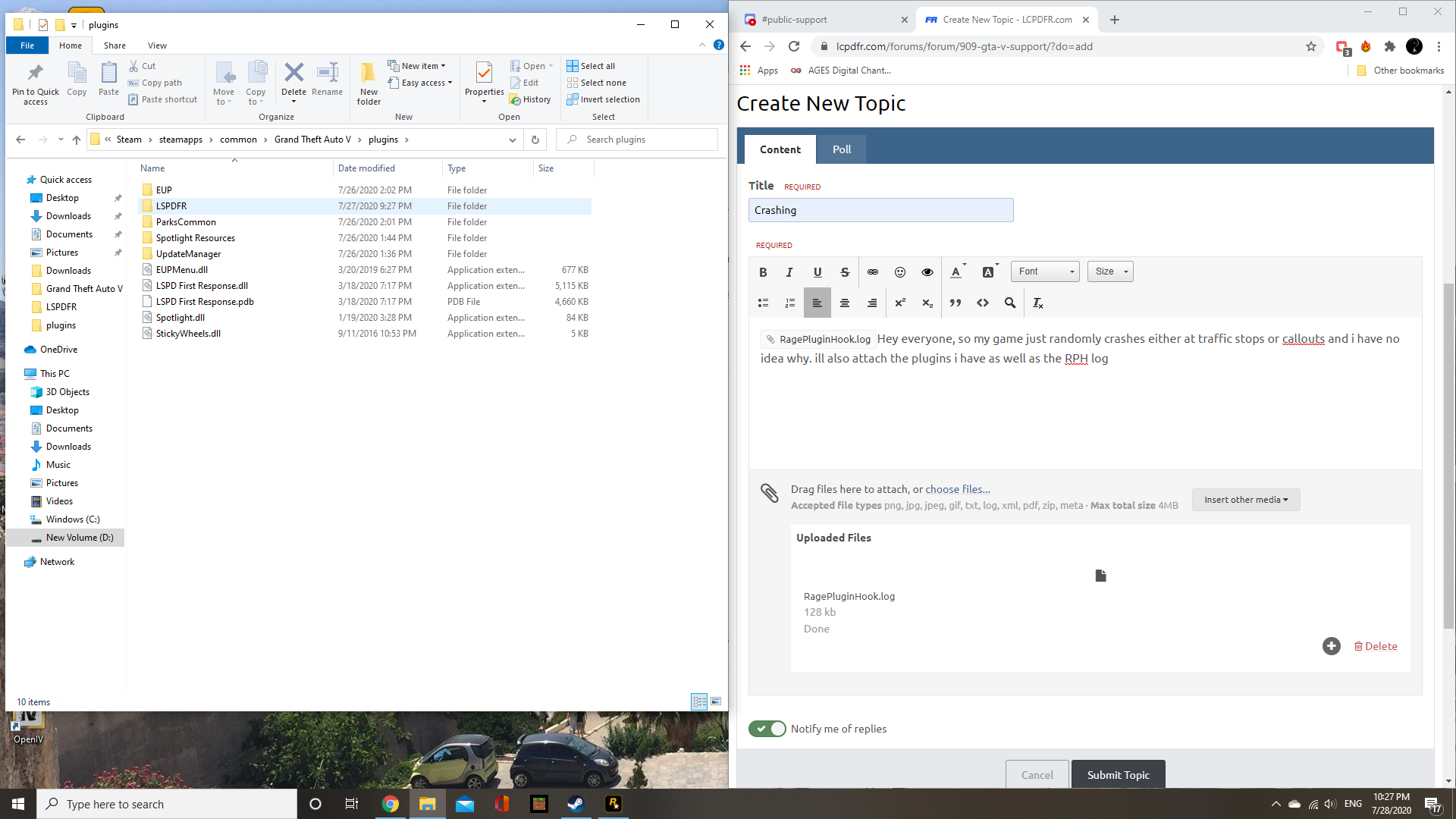Switch Explorer to large icons view toggle
Image resolution: width=1456 pixels, height=819 pixels.
pos(716,701)
